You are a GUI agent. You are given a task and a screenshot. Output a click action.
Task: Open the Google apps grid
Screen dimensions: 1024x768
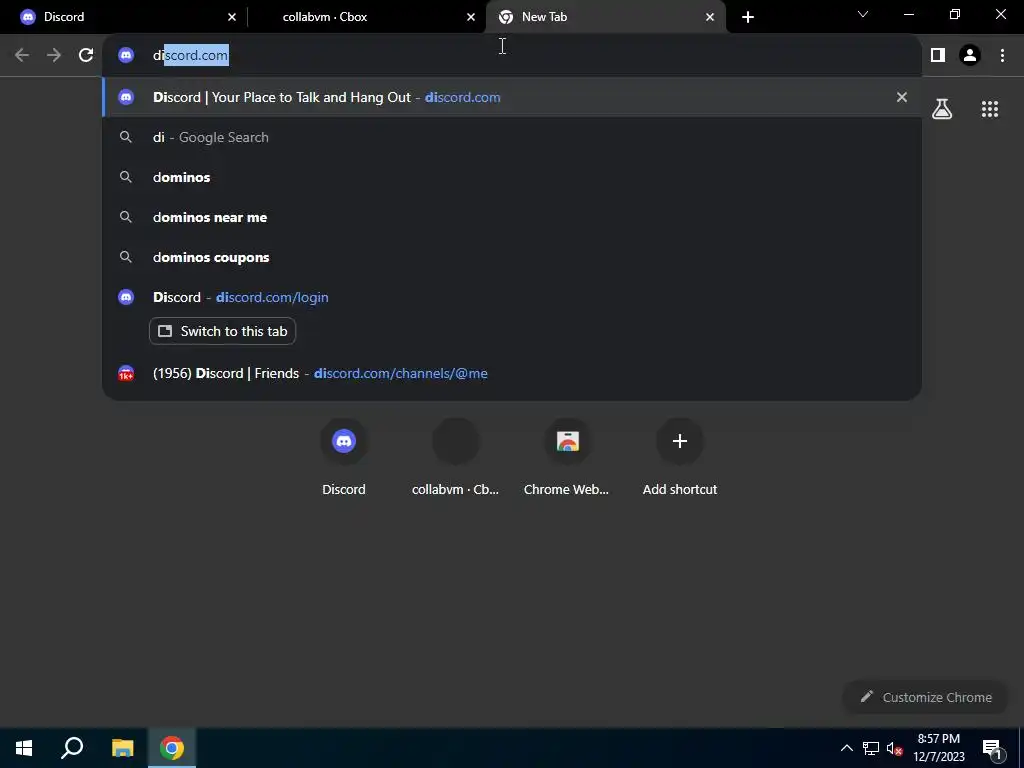tap(990, 108)
